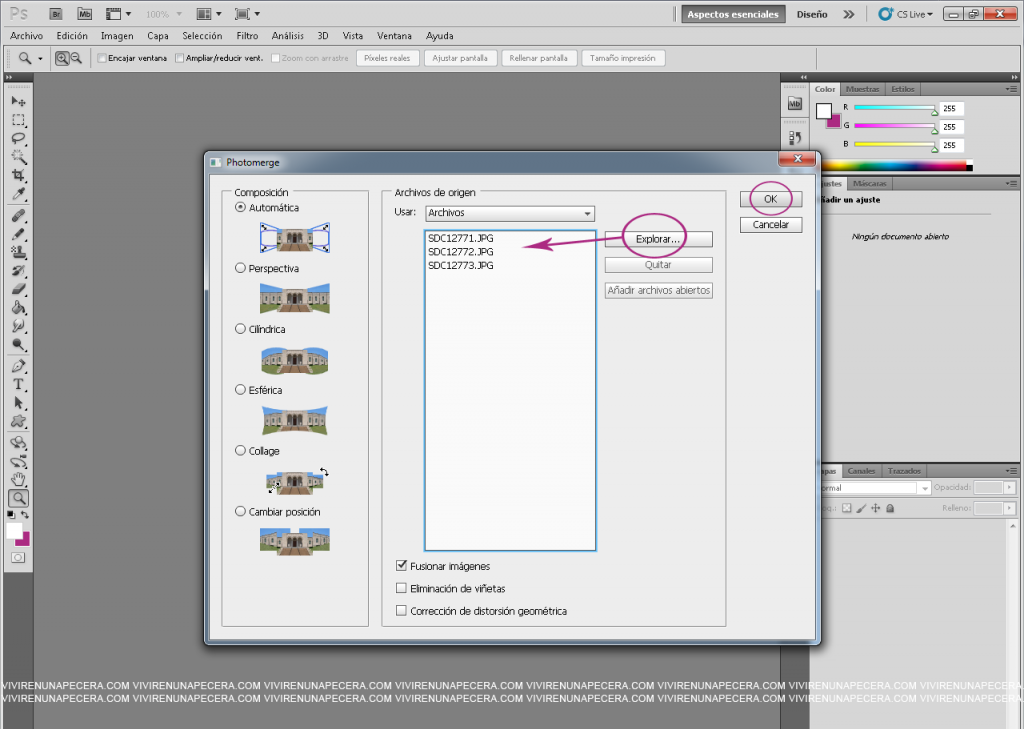Image resolution: width=1024 pixels, height=729 pixels.
Task: Select the Perspectiva composition option
Action: (x=240, y=268)
